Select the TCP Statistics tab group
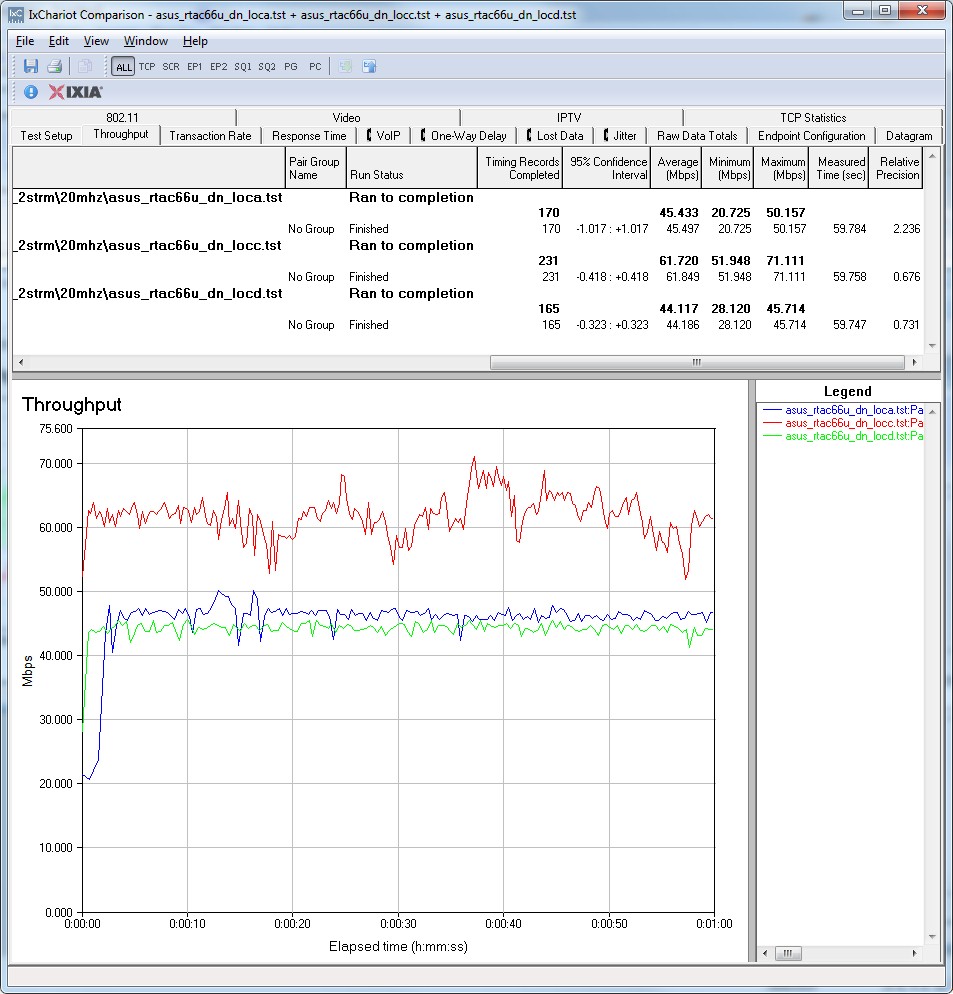This screenshot has width=953, height=994. click(813, 117)
